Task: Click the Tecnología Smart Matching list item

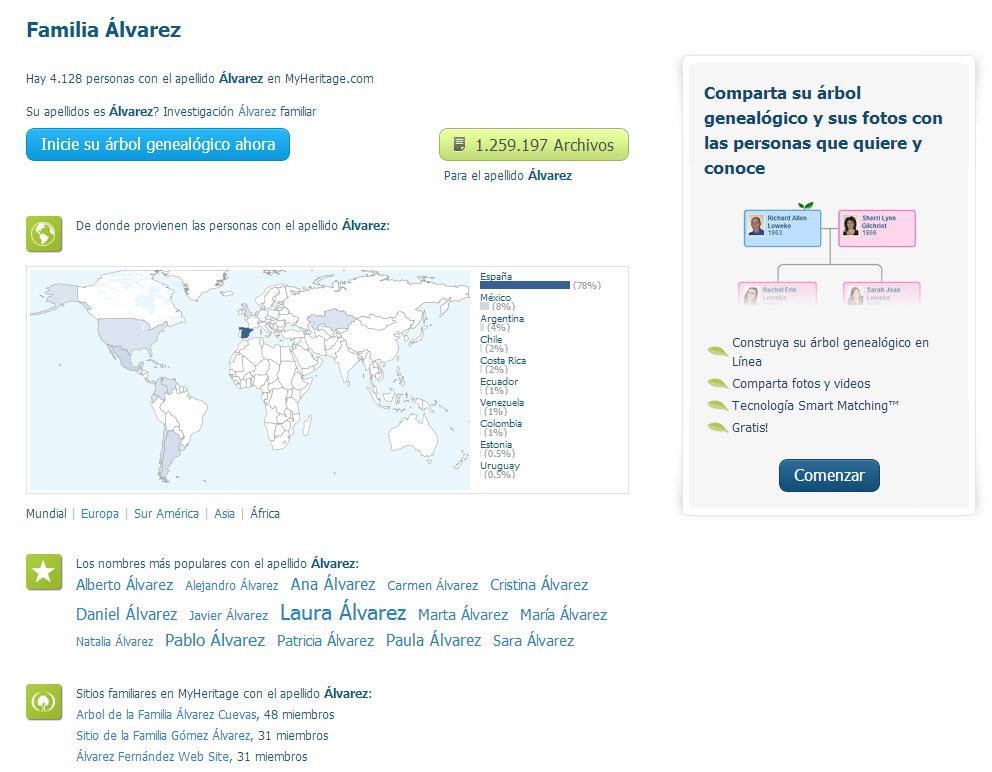Action: [x=815, y=406]
